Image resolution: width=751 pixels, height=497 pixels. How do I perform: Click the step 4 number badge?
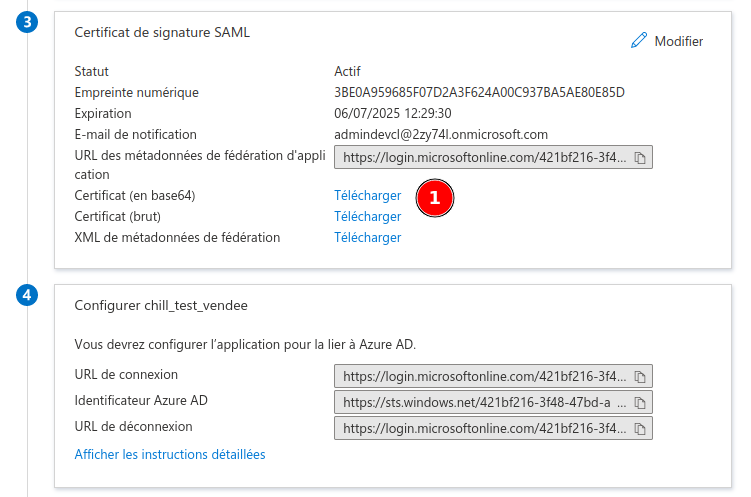(28, 295)
